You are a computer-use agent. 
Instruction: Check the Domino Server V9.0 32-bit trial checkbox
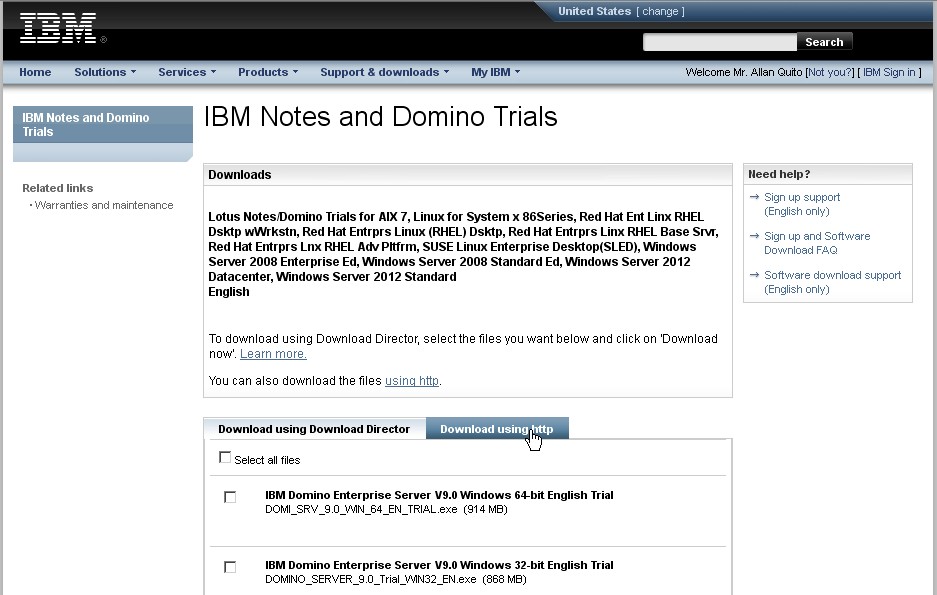[x=230, y=566]
